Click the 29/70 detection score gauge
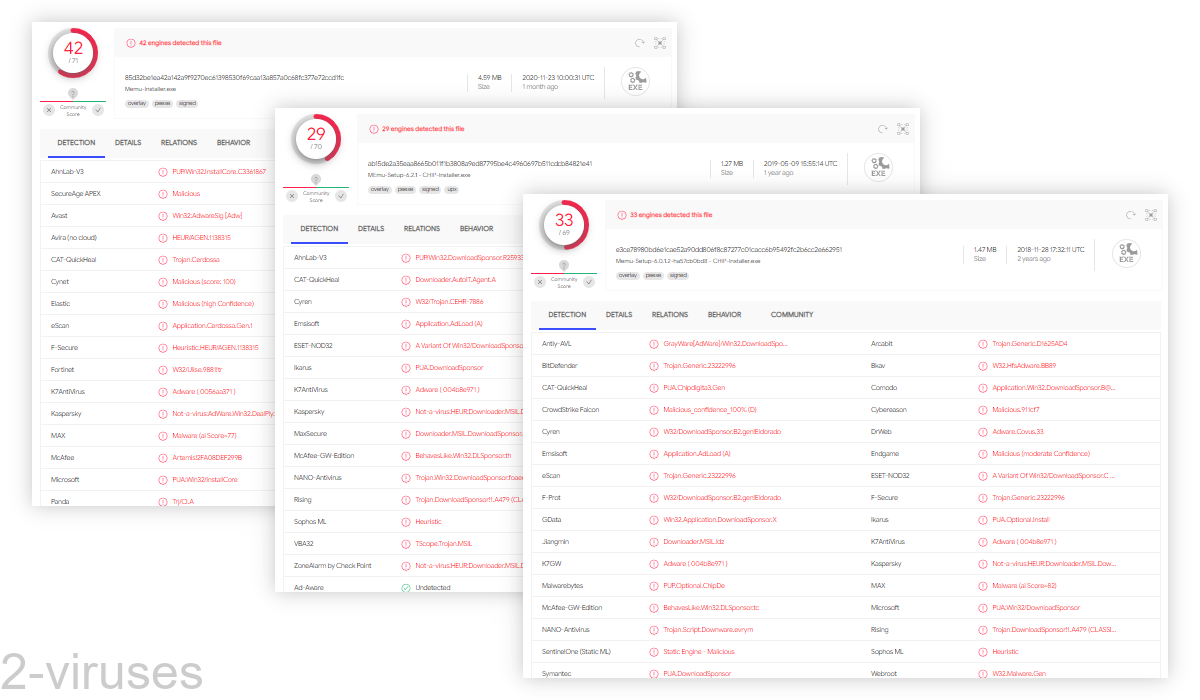The height and width of the screenshot is (700, 1200). point(316,139)
